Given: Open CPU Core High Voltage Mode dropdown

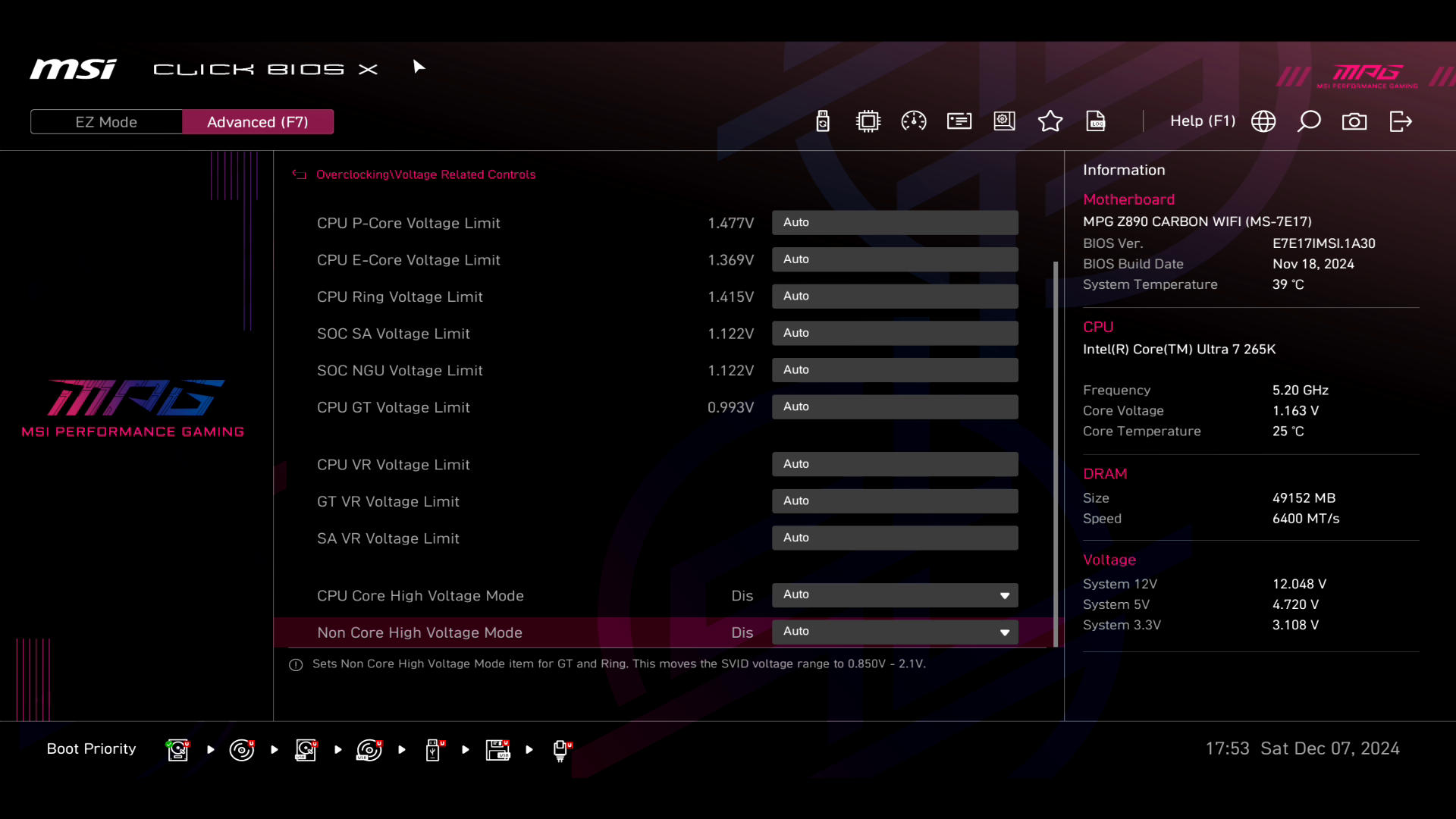Looking at the screenshot, I should point(895,595).
